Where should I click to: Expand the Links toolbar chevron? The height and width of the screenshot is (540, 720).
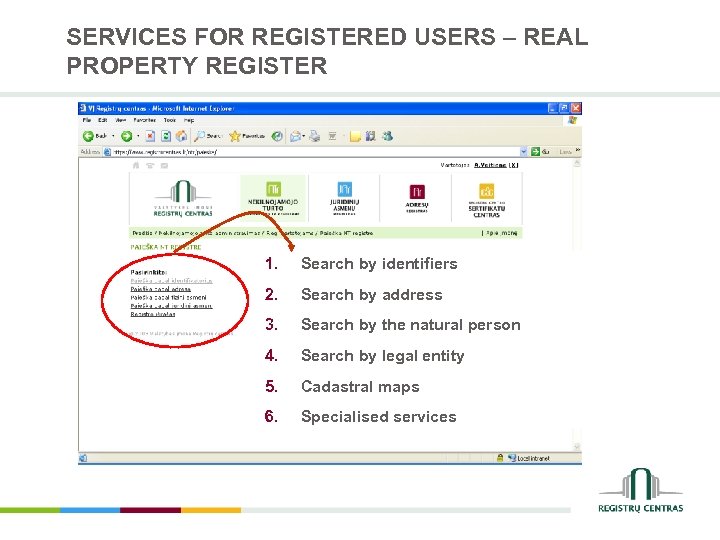pyautogui.click(x=578, y=151)
